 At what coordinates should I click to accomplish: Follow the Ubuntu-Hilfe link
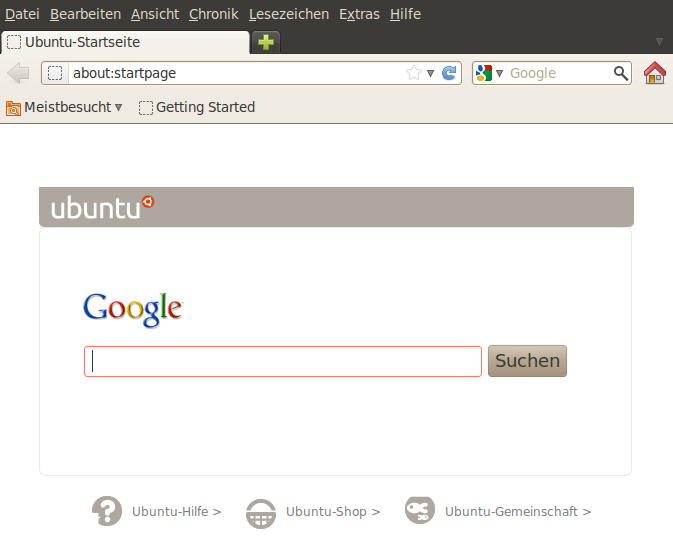(x=176, y=512)
